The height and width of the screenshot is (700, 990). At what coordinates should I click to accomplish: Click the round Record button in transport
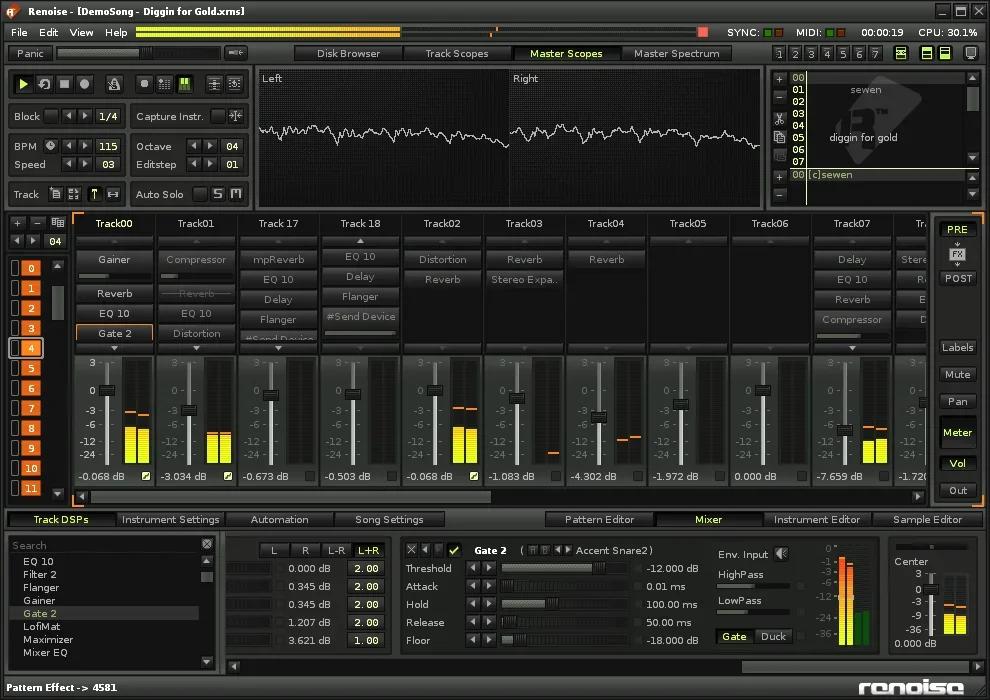[x=85, y=85]
